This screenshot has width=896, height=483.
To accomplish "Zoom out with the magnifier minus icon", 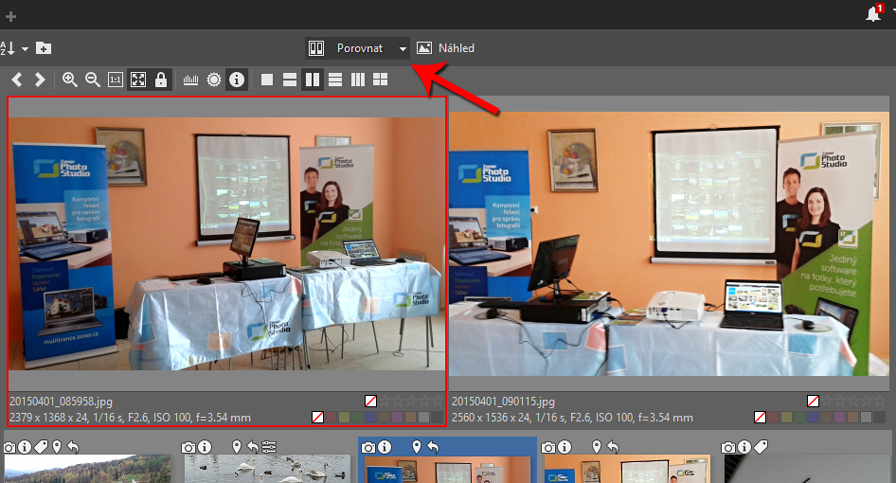I will (x=92, y=80).
